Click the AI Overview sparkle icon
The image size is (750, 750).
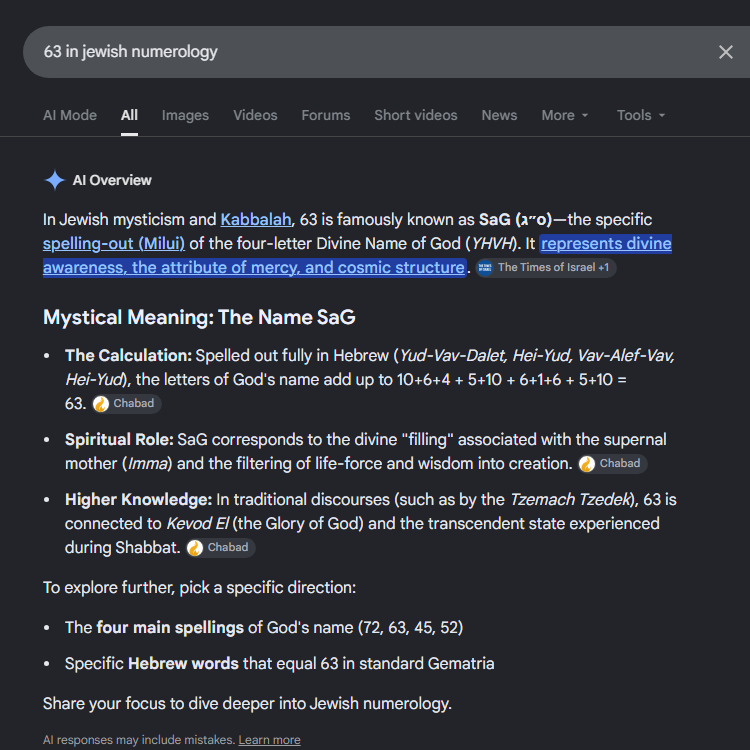54,180
